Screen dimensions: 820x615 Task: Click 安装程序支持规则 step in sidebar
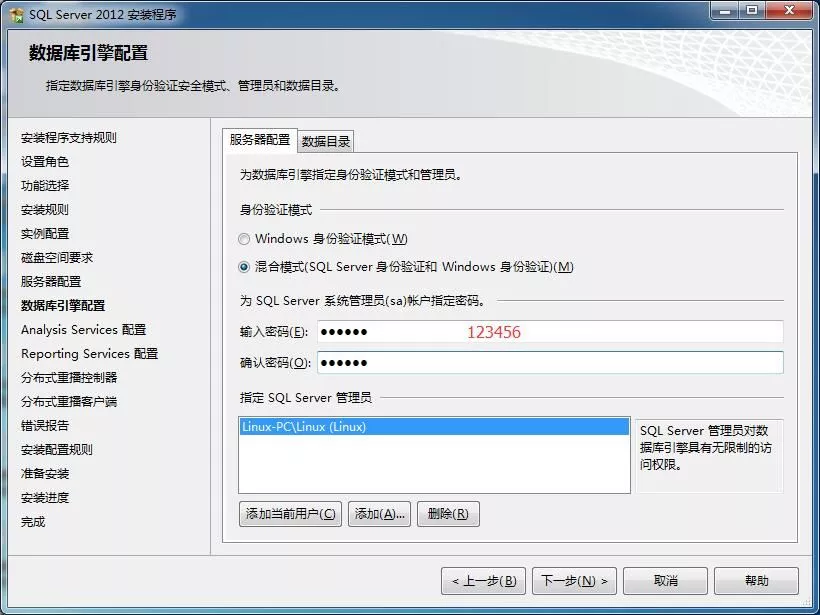tap(69, 138)
